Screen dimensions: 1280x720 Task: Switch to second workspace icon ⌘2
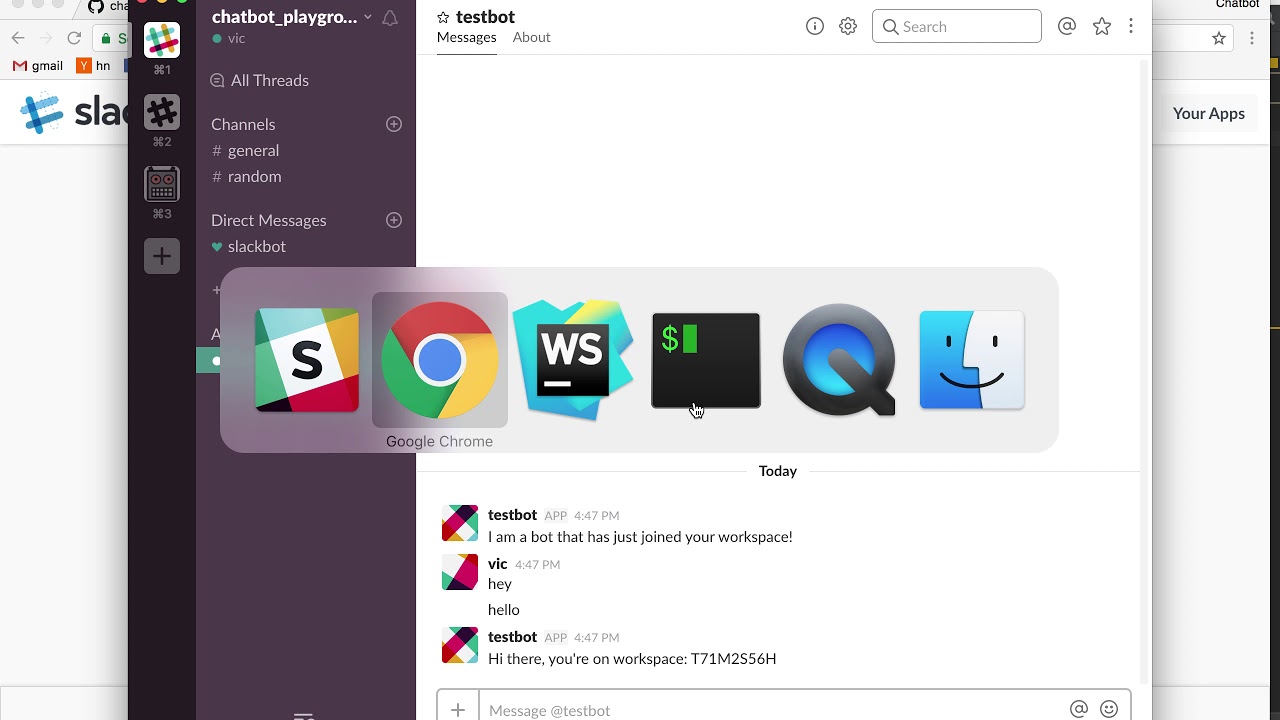pyautogui.click(x=162, y=112)
